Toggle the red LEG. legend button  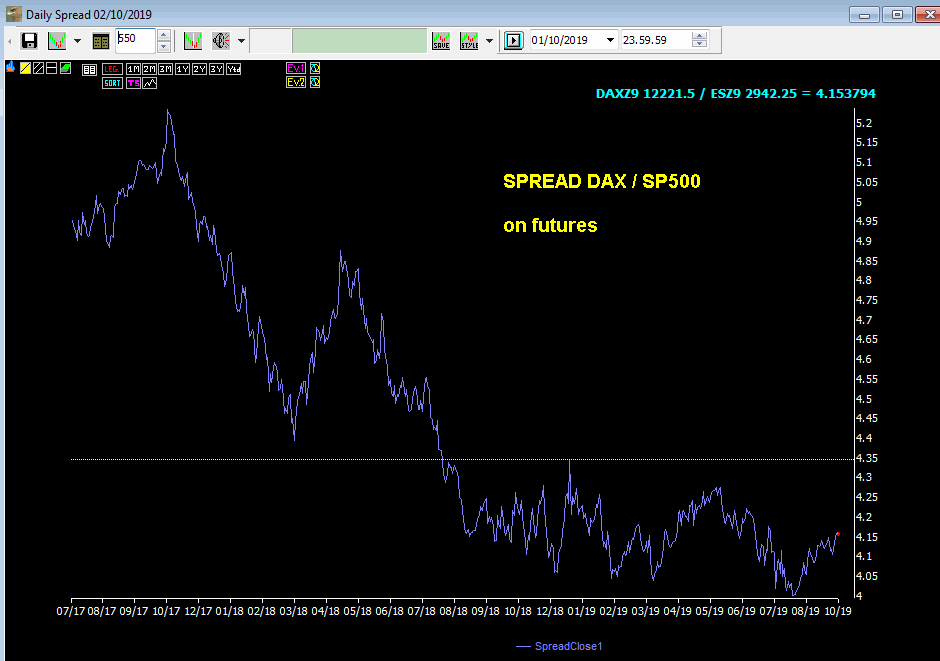[x=112, y=69]
